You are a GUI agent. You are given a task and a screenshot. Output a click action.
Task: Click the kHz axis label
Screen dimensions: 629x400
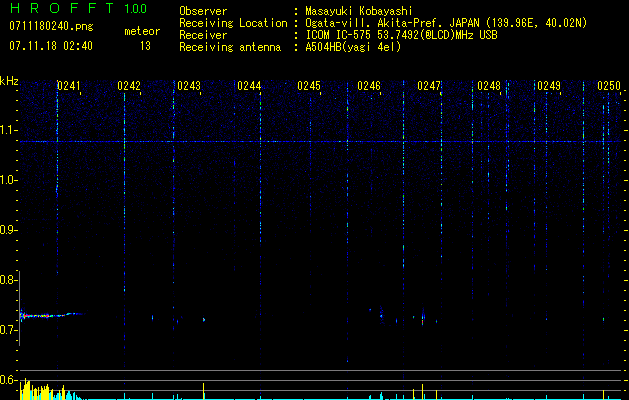(9, 81)
